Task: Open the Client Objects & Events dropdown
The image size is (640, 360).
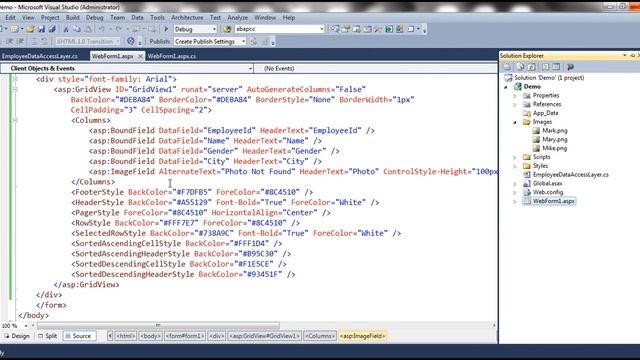Action: tap(250, 68)
